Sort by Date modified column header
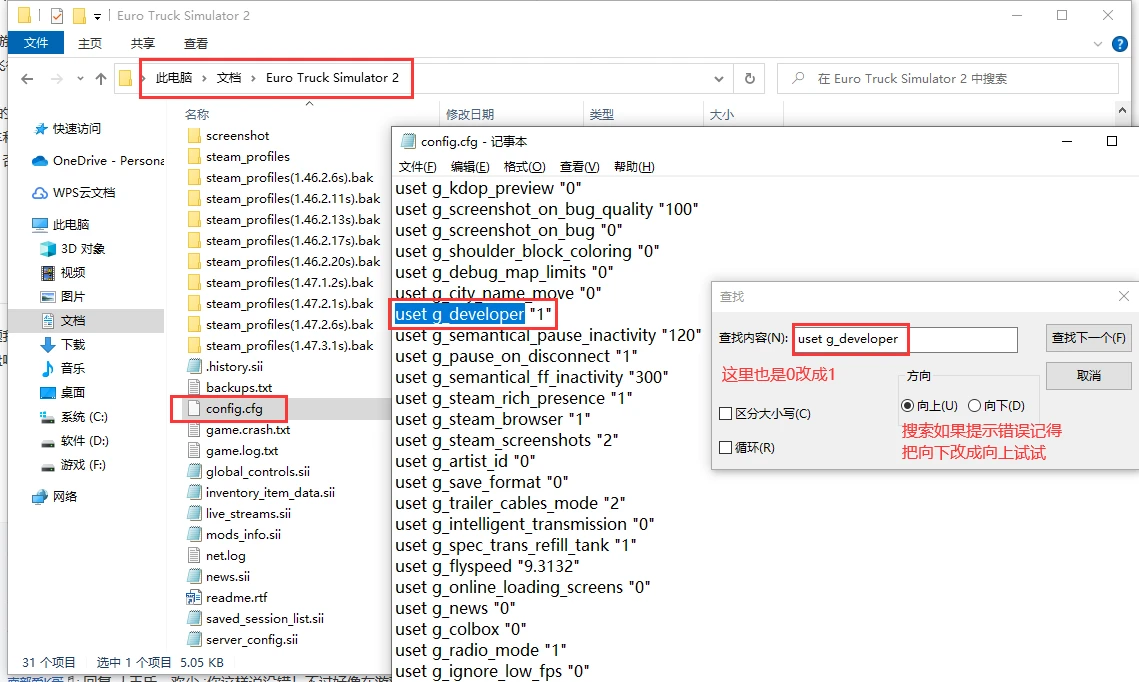Image resolution: width=1139 pixels, height=682 pixels. click(x=469, y=115)
